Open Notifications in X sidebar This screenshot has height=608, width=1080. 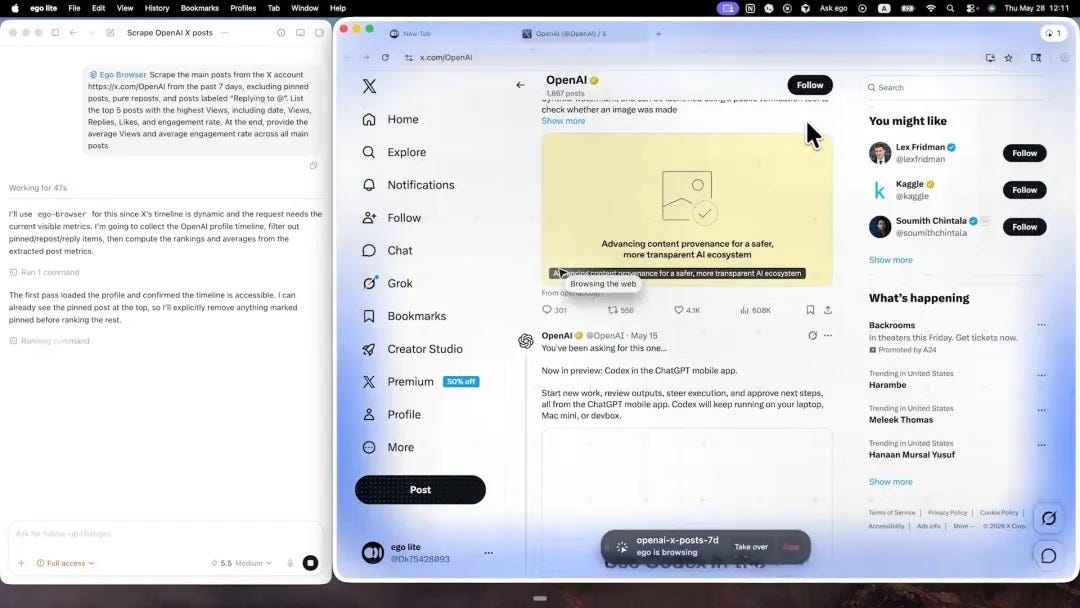click(x=408, y=185)
